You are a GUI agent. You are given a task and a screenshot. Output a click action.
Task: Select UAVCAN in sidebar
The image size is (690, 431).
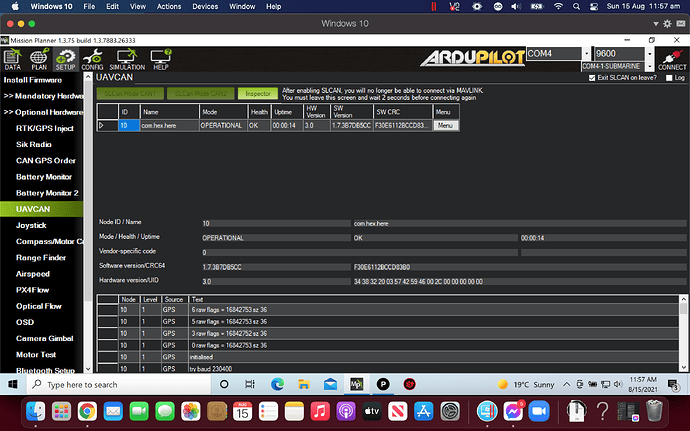tap(41, 209)
